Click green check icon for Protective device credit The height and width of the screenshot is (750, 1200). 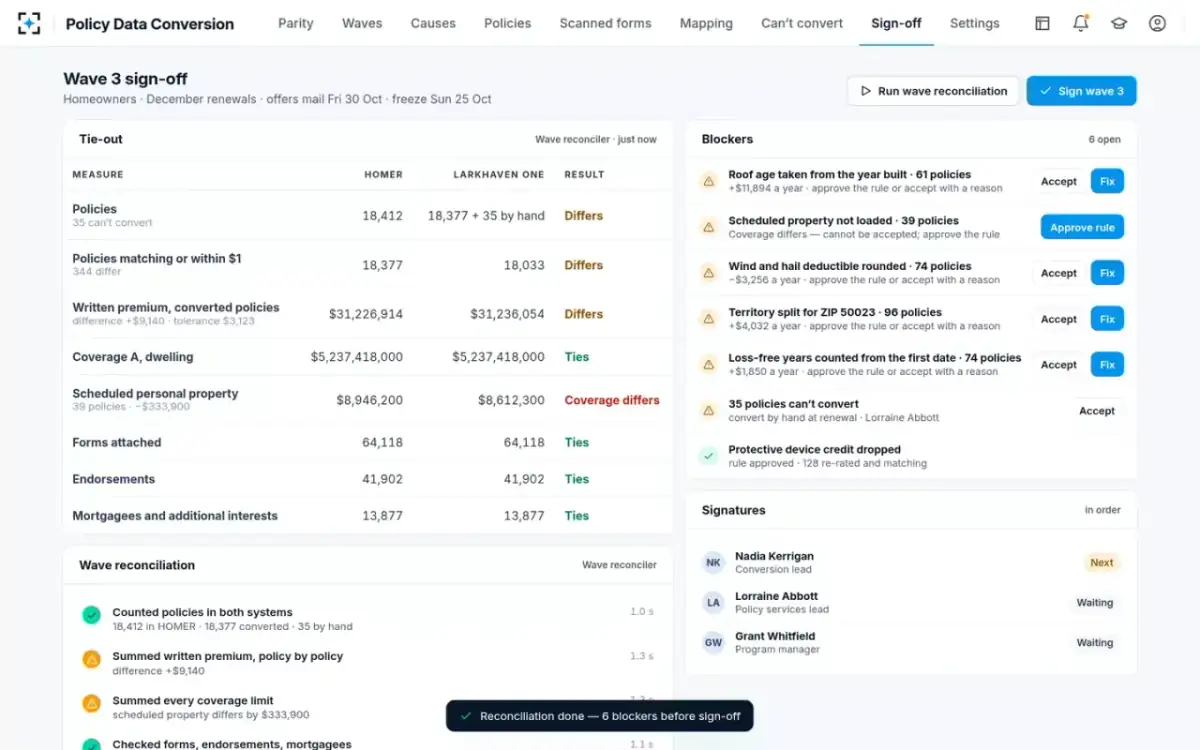708,456
